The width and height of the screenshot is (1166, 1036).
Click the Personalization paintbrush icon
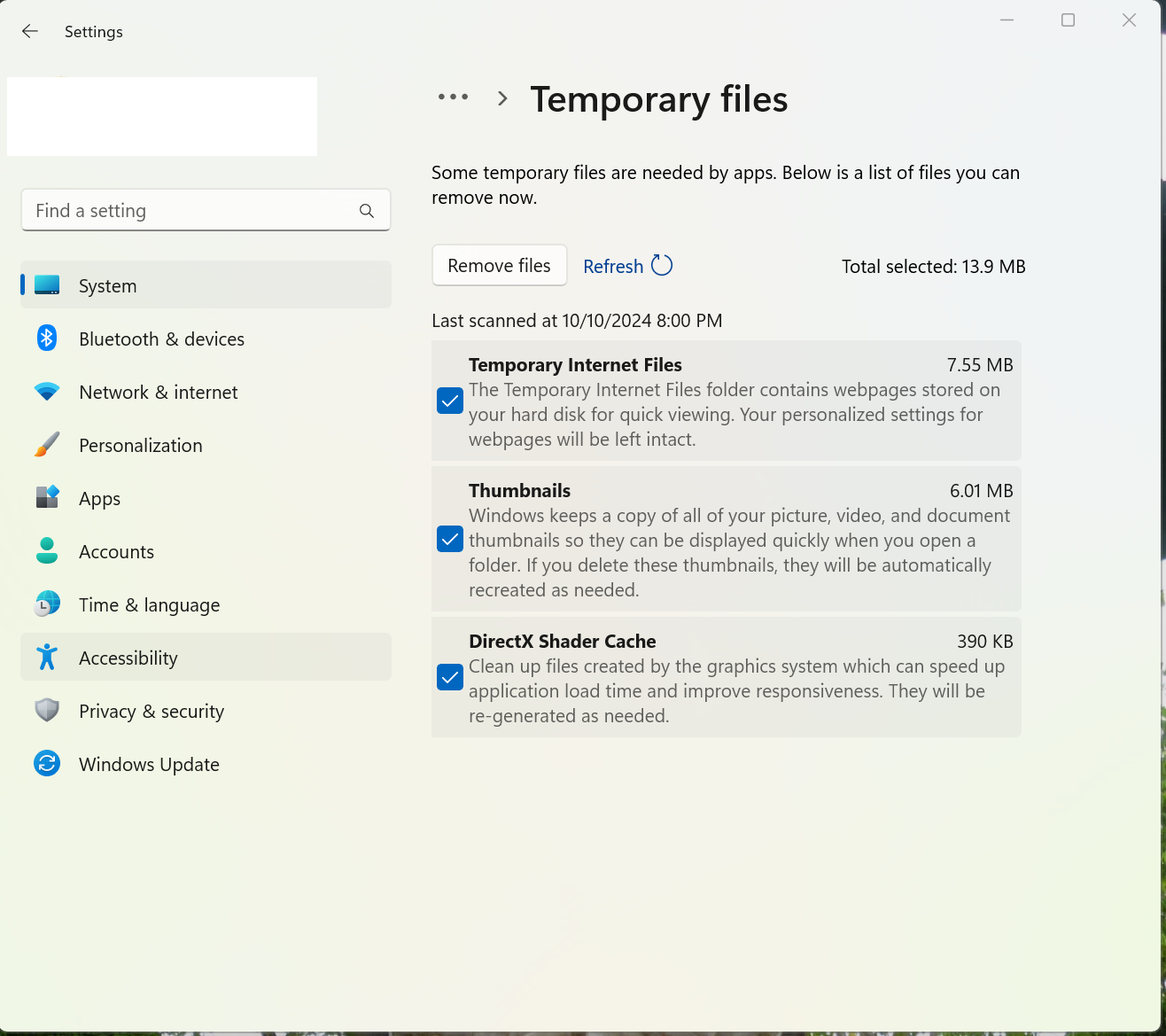point(47,445)
